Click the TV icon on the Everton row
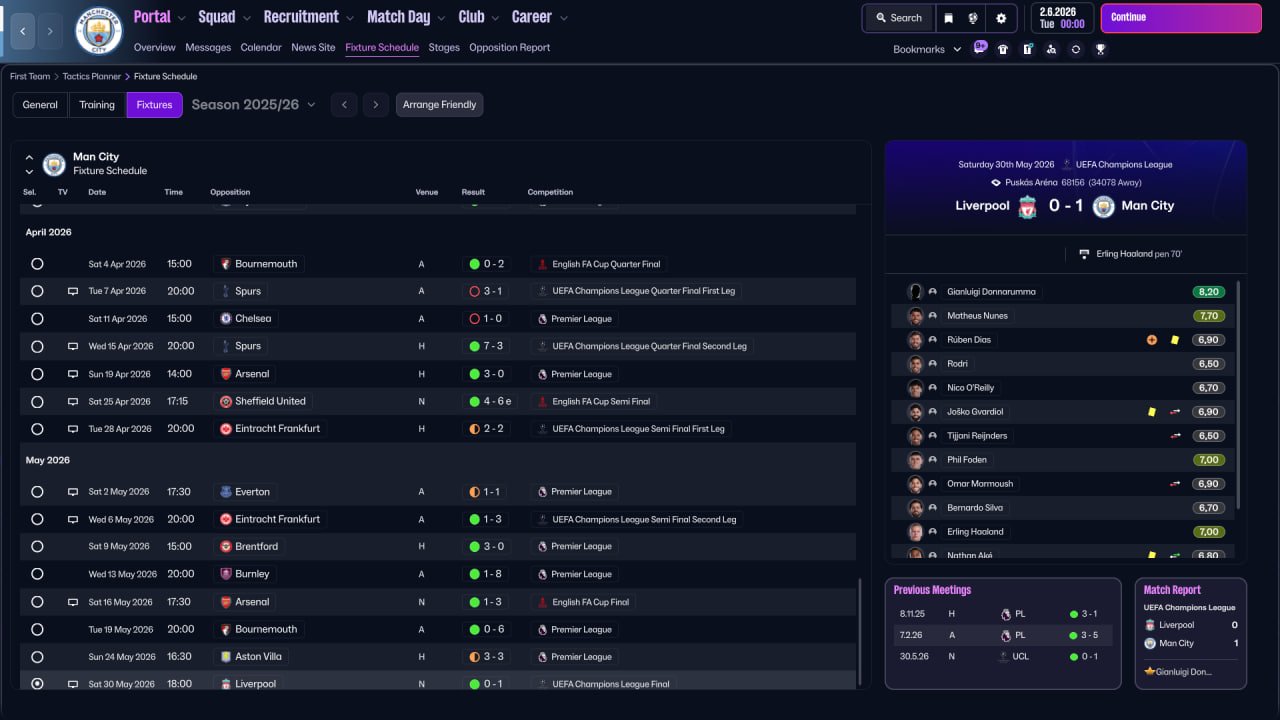 coord(73,492)
